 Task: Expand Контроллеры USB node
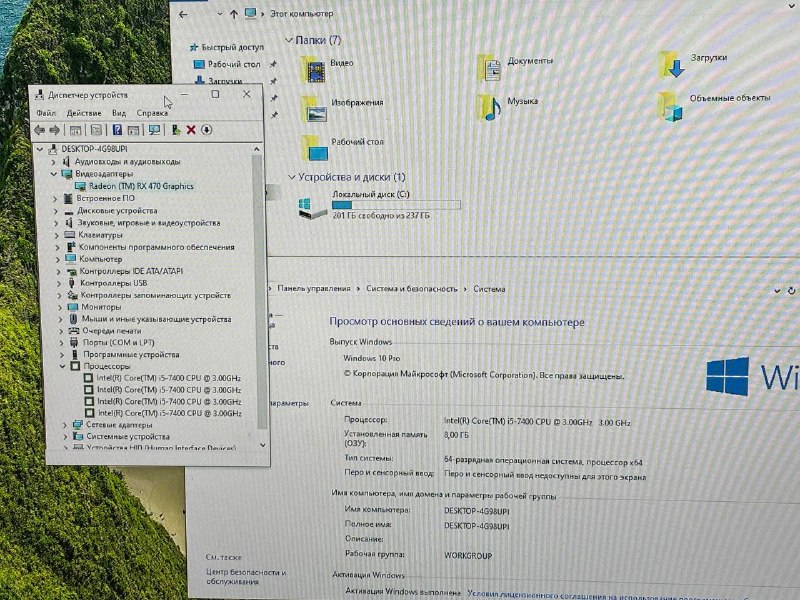[x=59, y=283]
